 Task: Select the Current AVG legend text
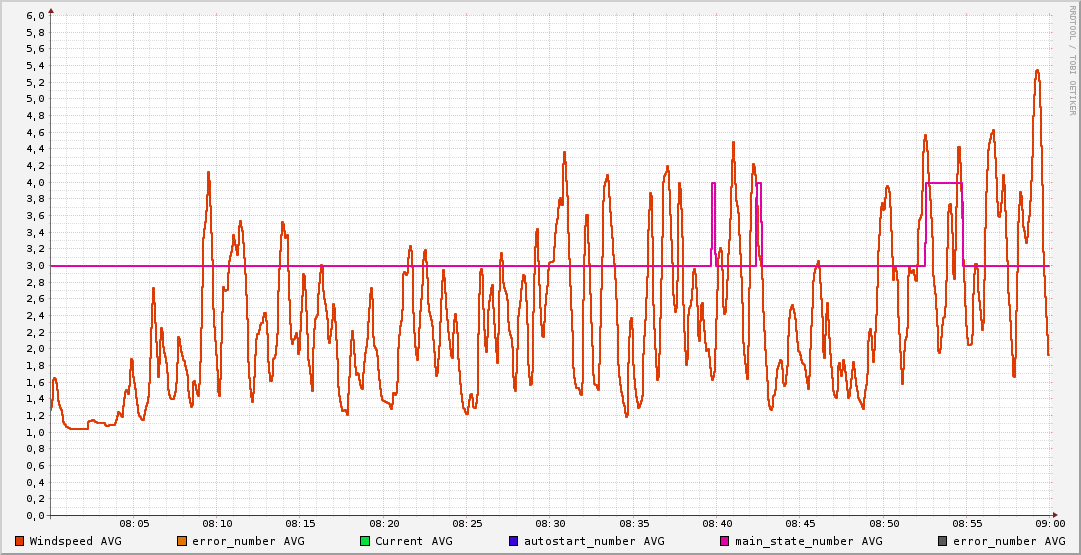[x=413, y=541]
